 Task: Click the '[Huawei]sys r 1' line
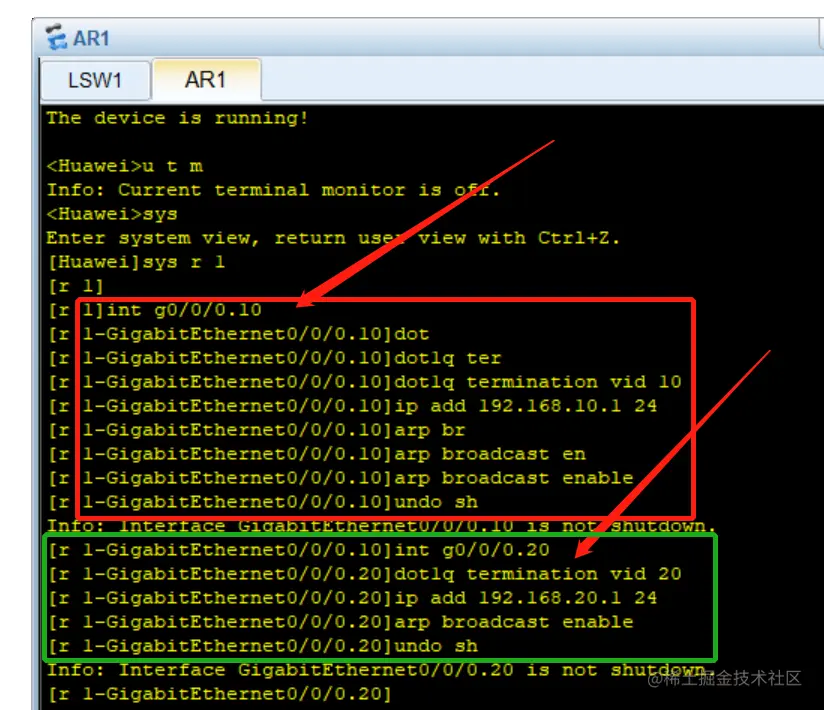pos(137,262)
